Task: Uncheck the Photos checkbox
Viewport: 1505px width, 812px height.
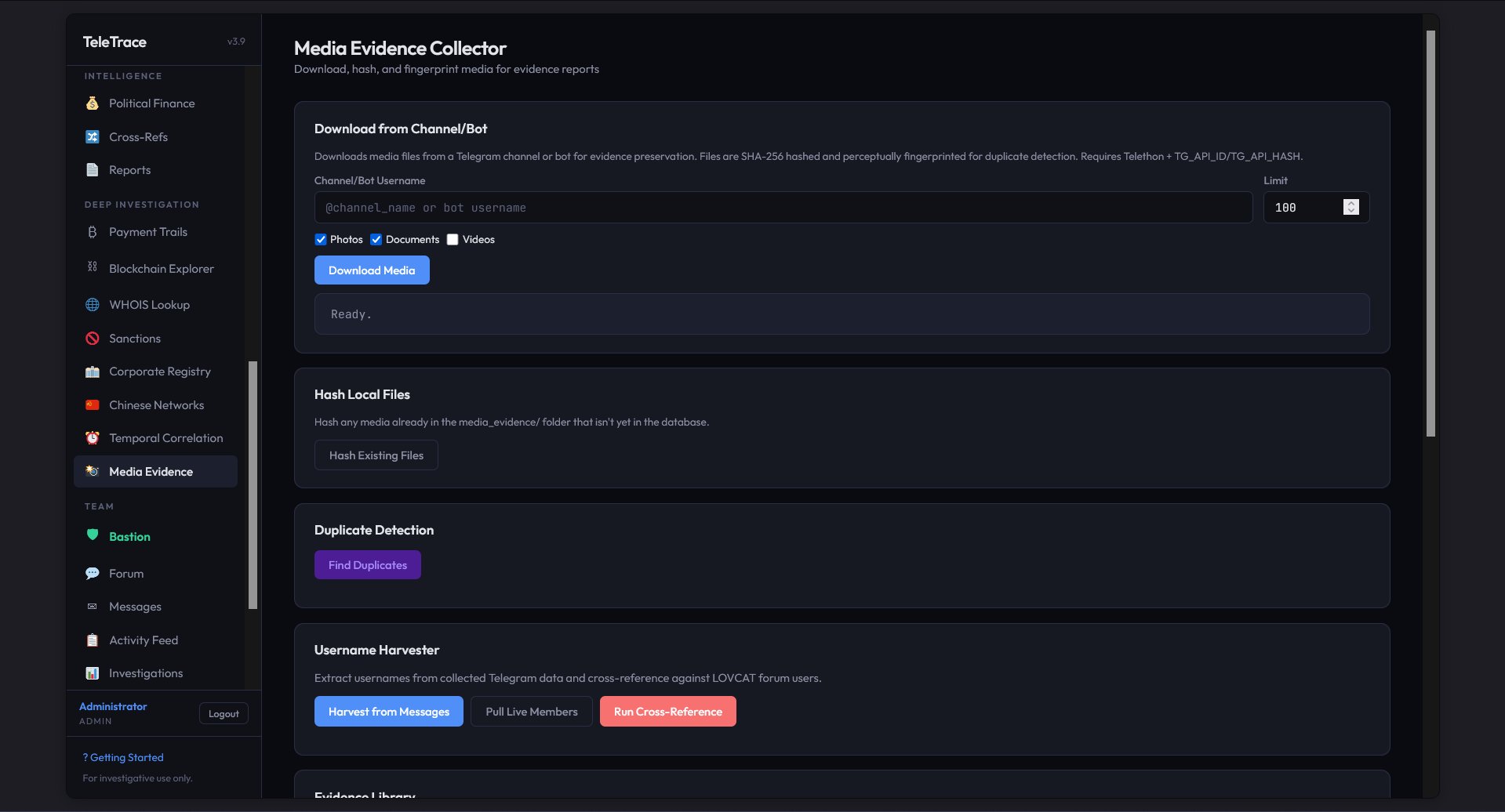Action: (x=321, y=240)
